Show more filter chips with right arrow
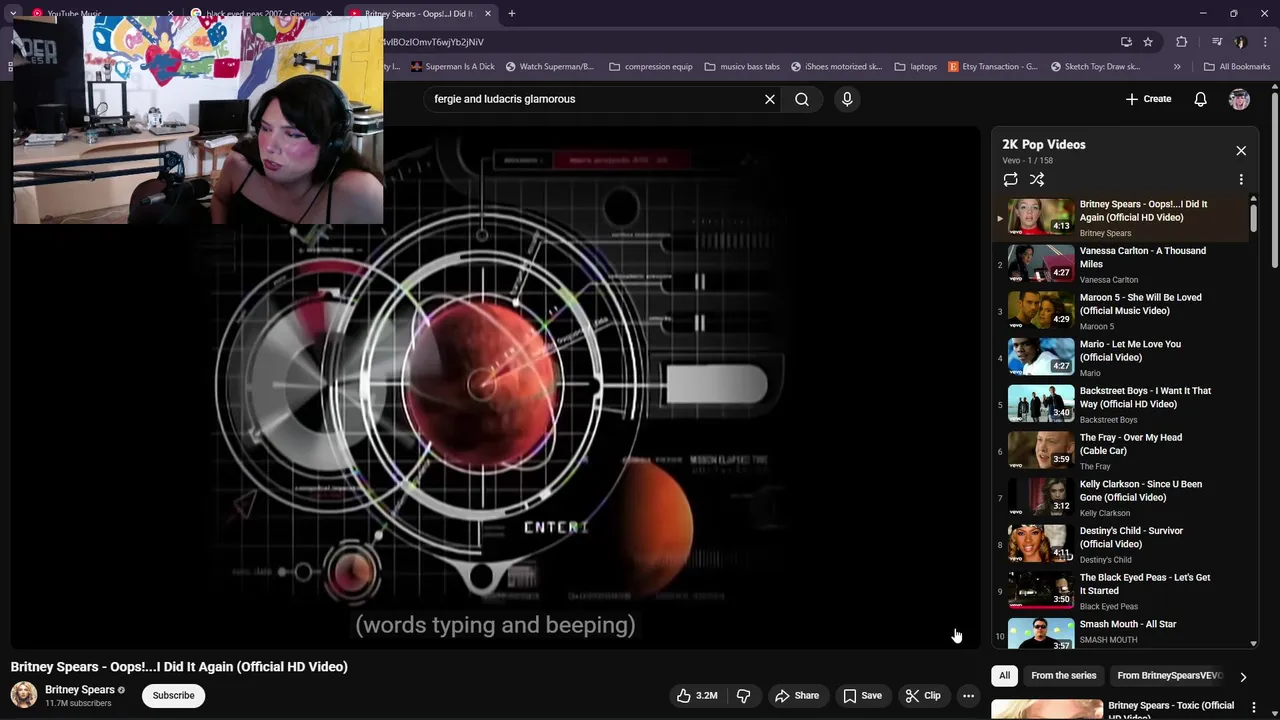The height and width of the screenshot is (720, 1280). (x=1243, y=677)
